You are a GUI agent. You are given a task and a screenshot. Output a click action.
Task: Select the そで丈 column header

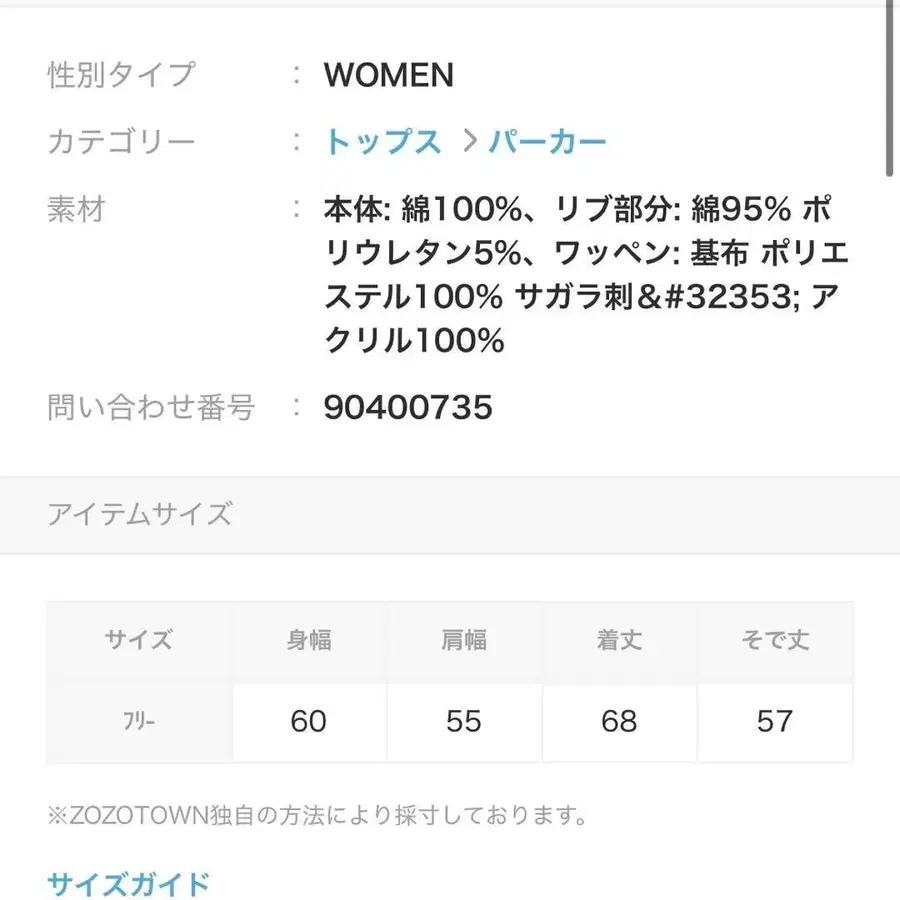pos(775,640)
